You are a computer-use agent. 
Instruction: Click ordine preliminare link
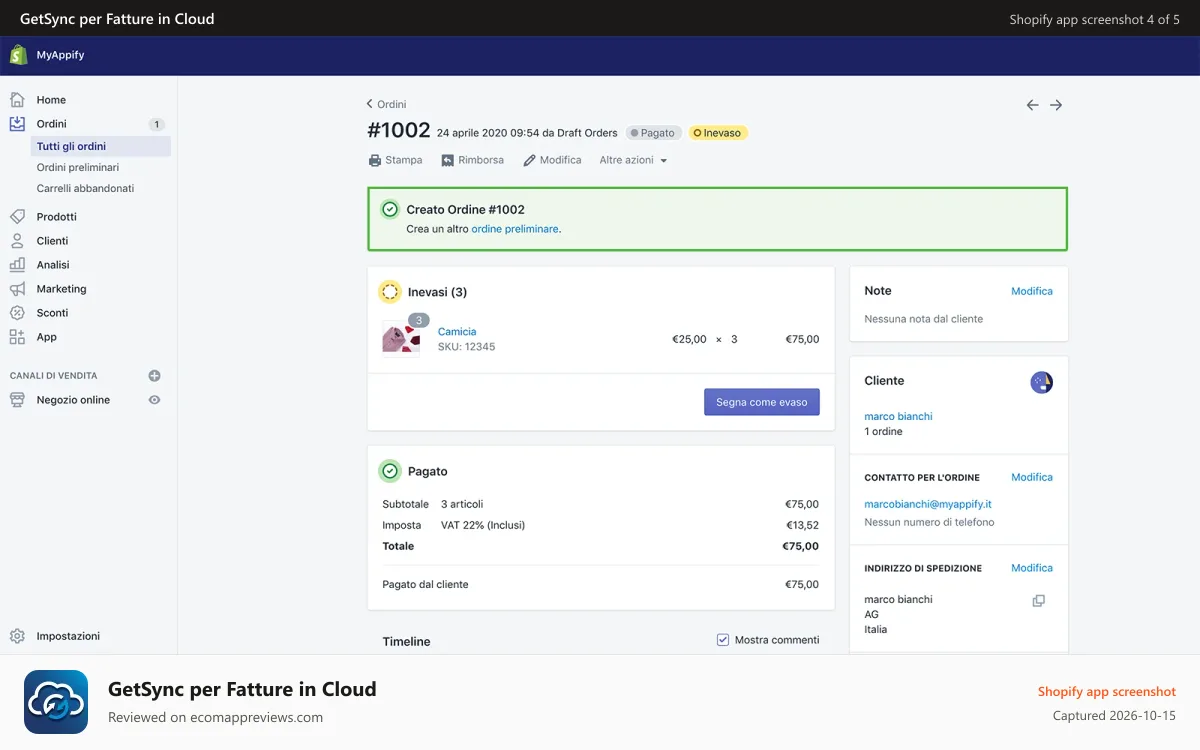(x=514, y=229)
